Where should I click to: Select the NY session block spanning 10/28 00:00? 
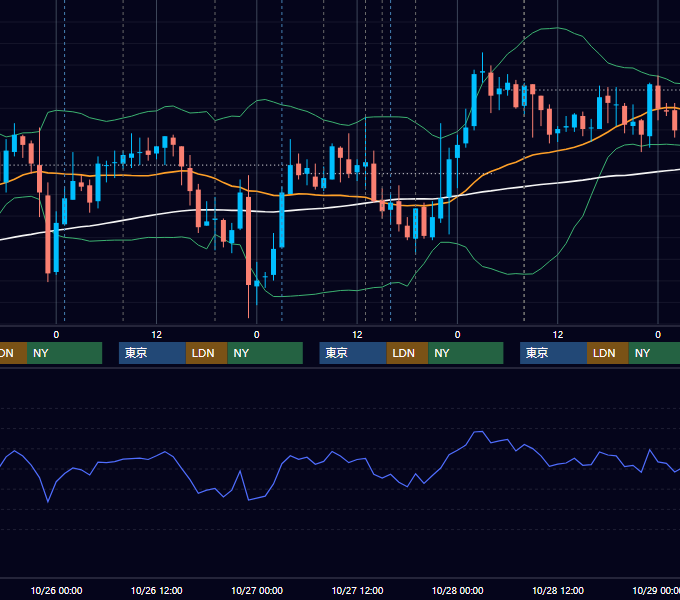pos(466,353)
